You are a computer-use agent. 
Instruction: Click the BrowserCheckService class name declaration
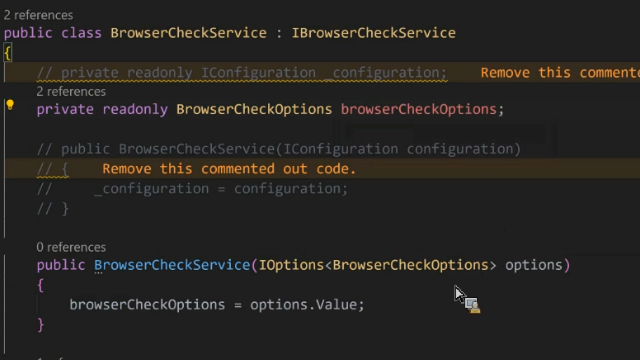[x=188, y=33]
